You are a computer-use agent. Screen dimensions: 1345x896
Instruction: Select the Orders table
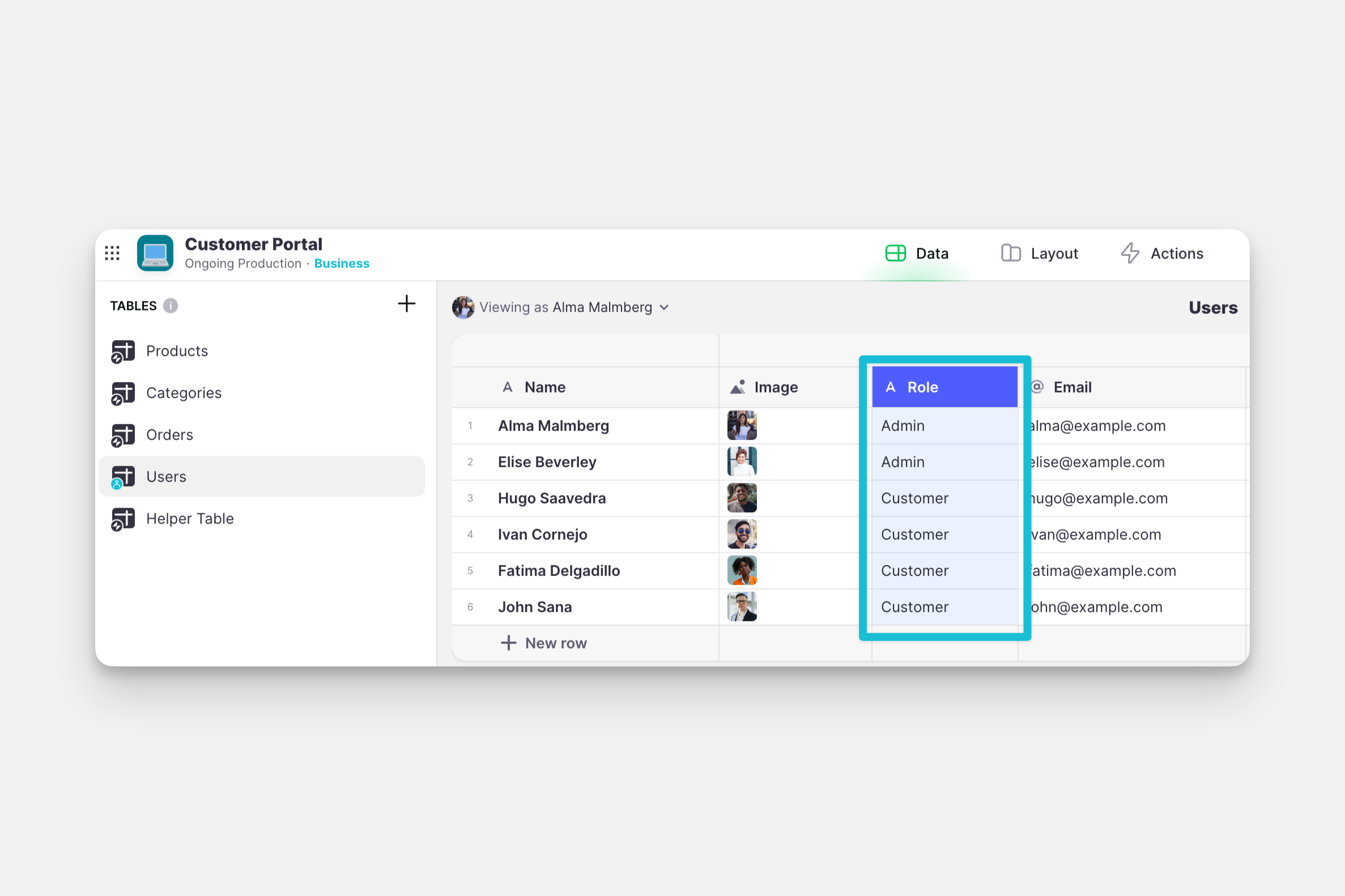[x=169, y=435]
